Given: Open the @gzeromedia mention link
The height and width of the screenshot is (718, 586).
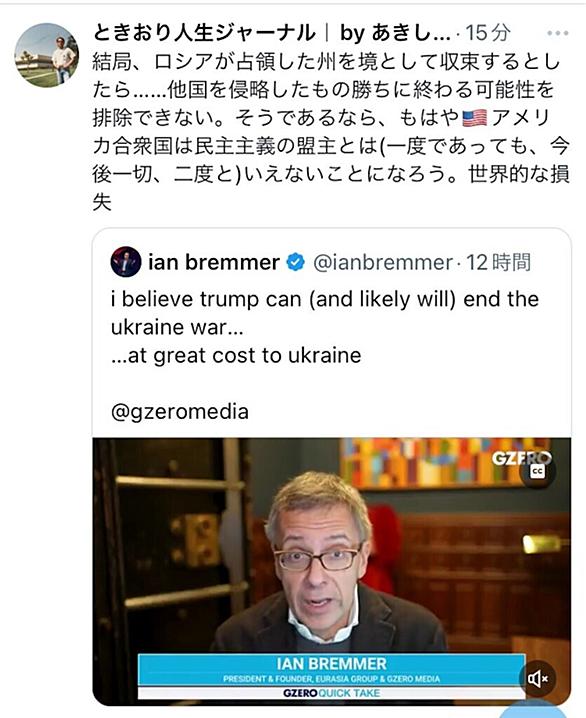Looking at the screenshot, I should [180, 412].
